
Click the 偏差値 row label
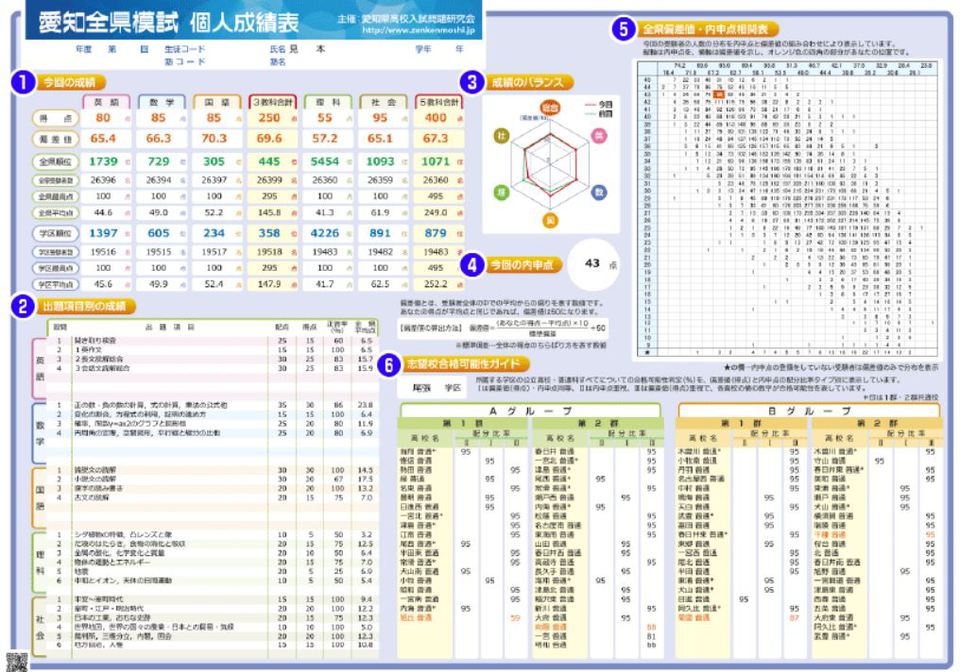[56, 140]
